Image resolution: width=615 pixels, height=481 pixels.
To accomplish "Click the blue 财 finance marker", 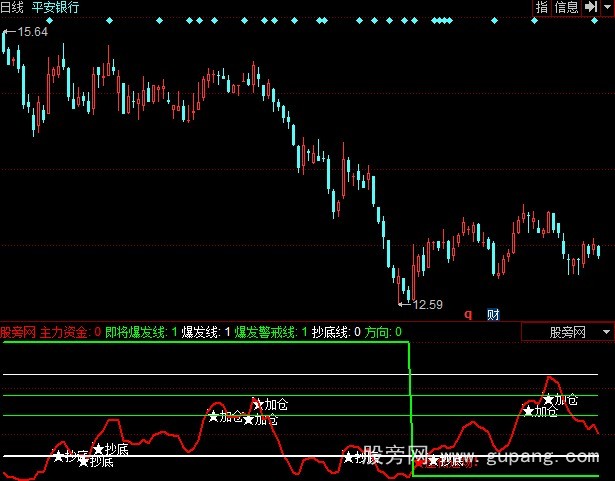I will [x=492, y=313].
